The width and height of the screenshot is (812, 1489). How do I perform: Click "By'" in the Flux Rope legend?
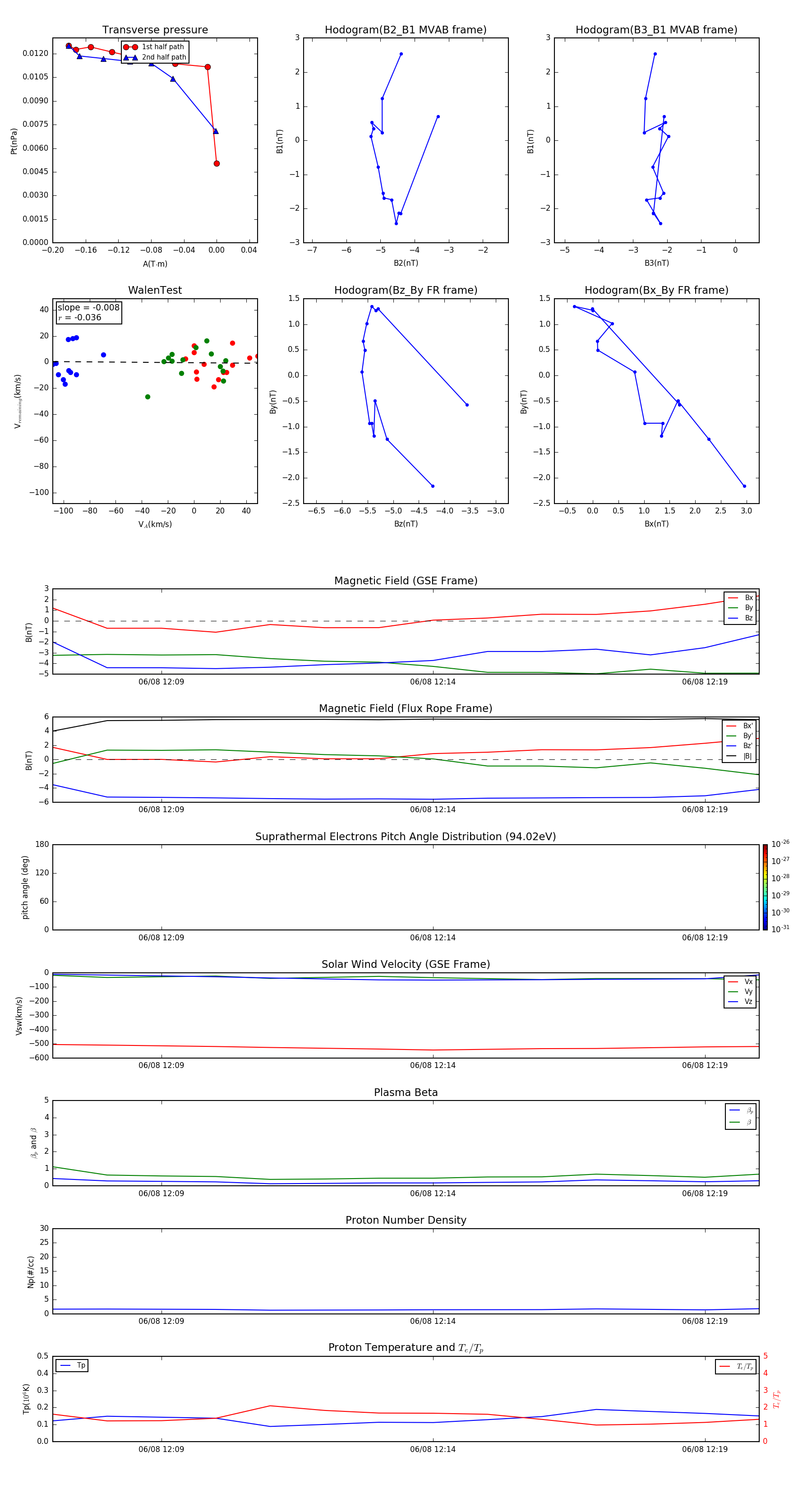(x=740, y=736)
